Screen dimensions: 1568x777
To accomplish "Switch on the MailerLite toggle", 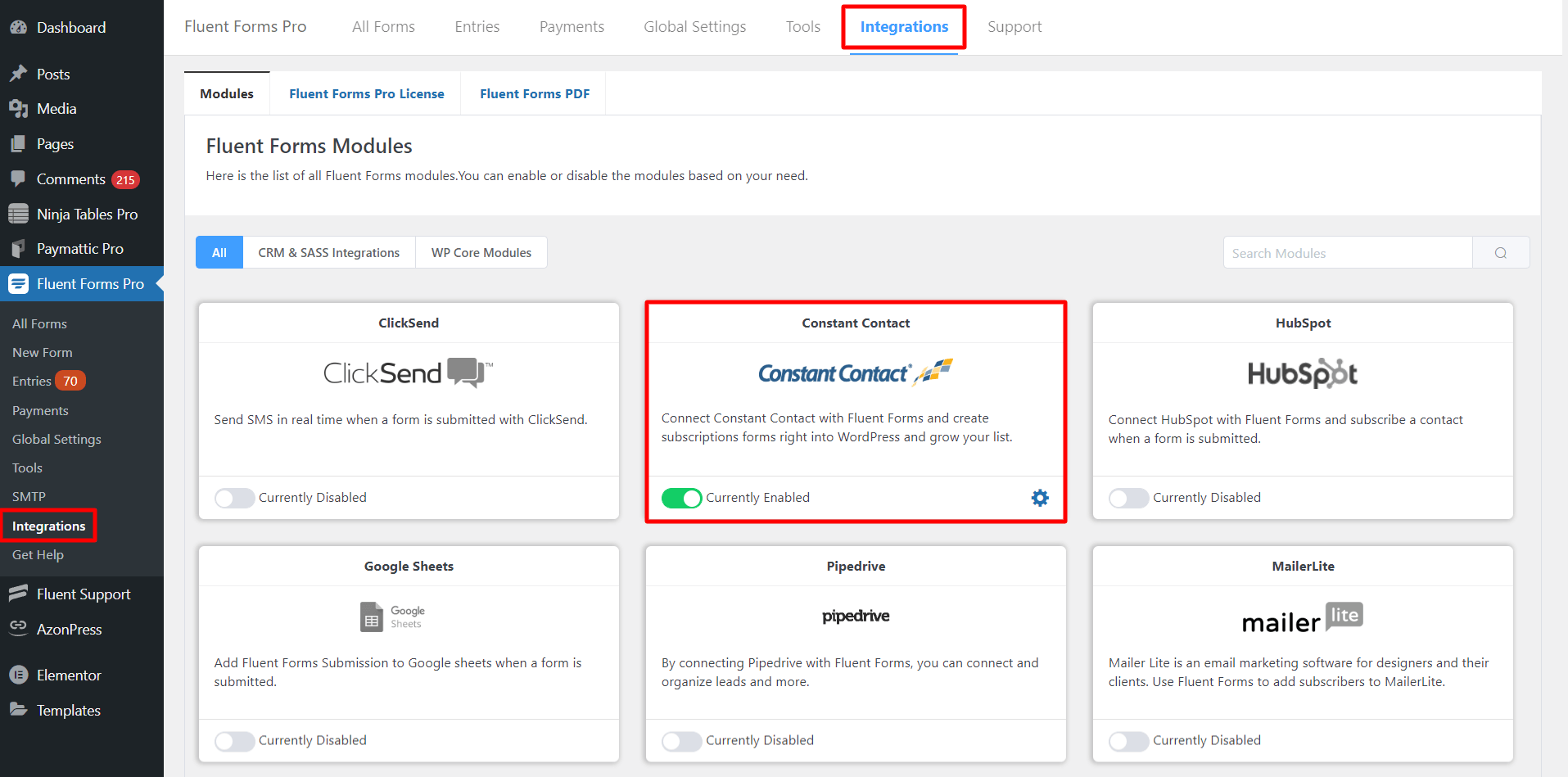I will click(x=1128, y=741).
